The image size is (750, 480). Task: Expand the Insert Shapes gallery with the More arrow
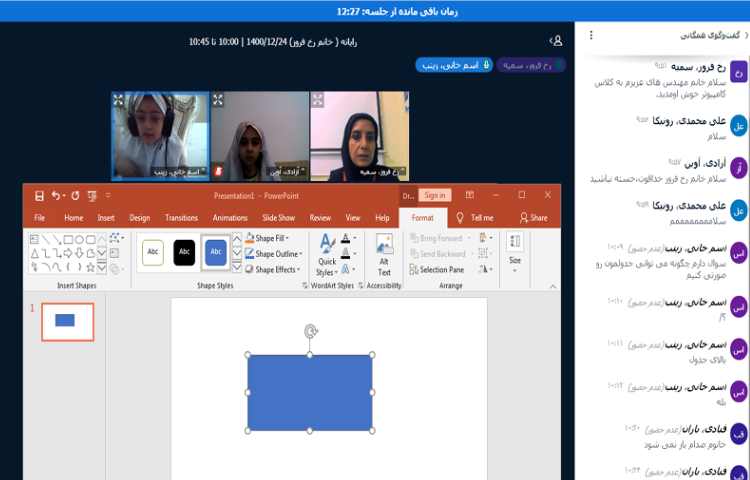point(101,267)
